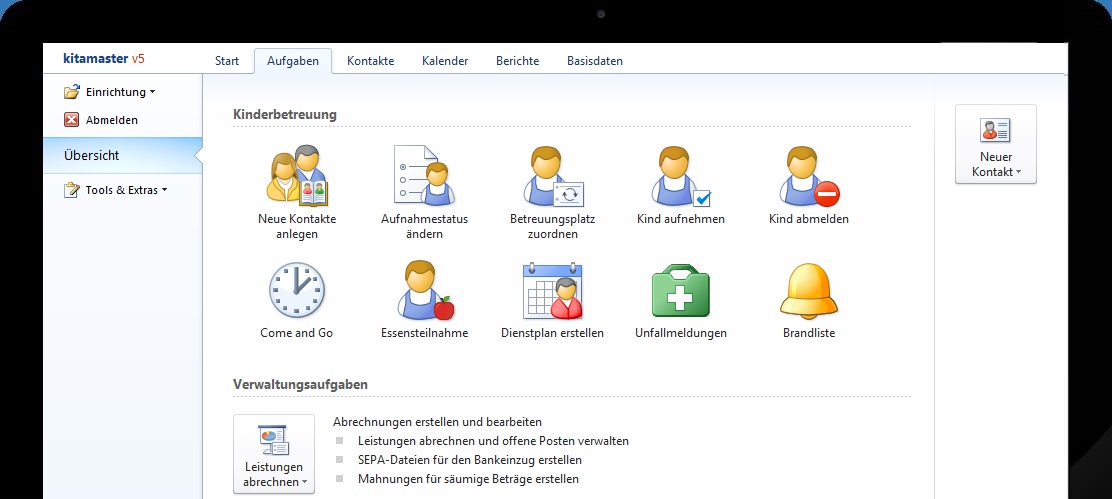Click the Kind abmelden icon
The height and width of the screenshot is (499, 1112).
[x=809, y=176]
